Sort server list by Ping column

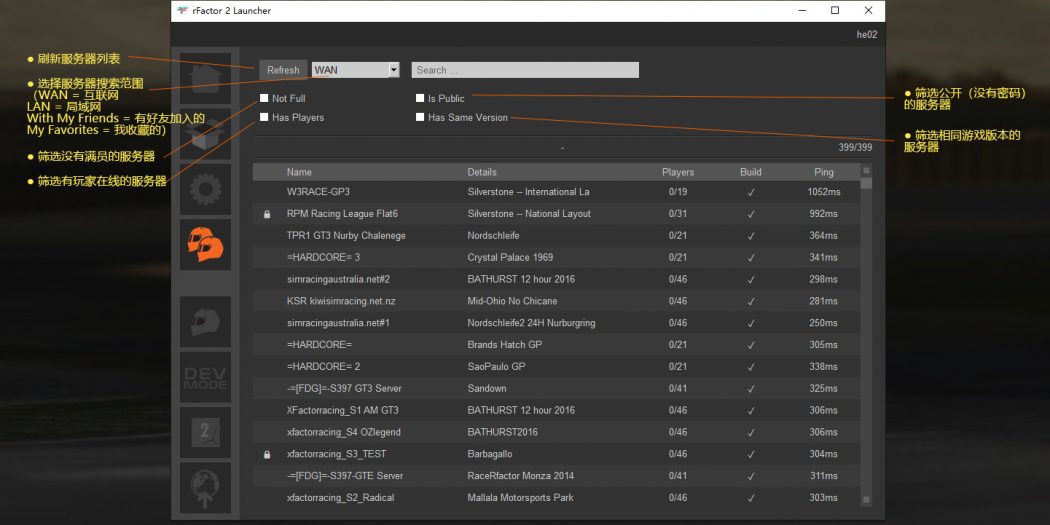click(x=824, y=172)
